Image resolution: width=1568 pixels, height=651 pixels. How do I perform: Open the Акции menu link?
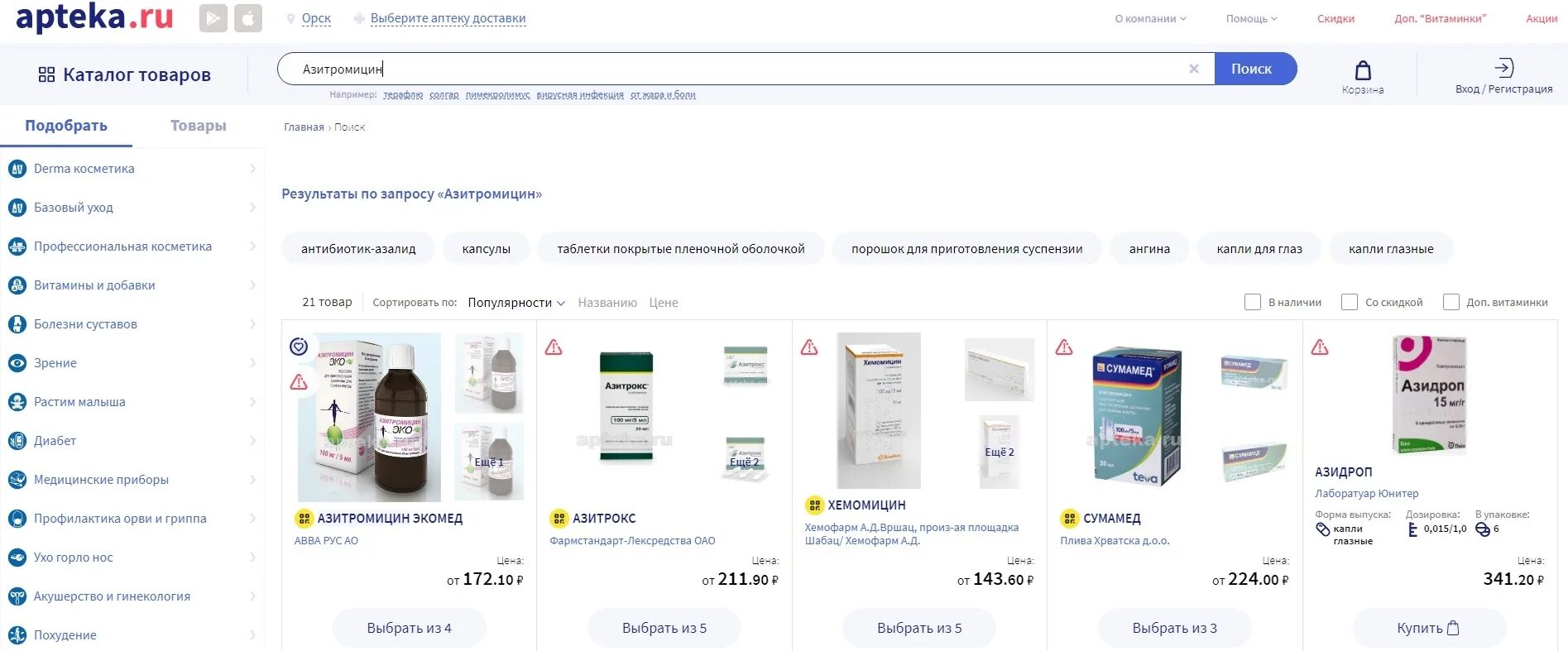pyautogui.click(x=1542, y=18)
